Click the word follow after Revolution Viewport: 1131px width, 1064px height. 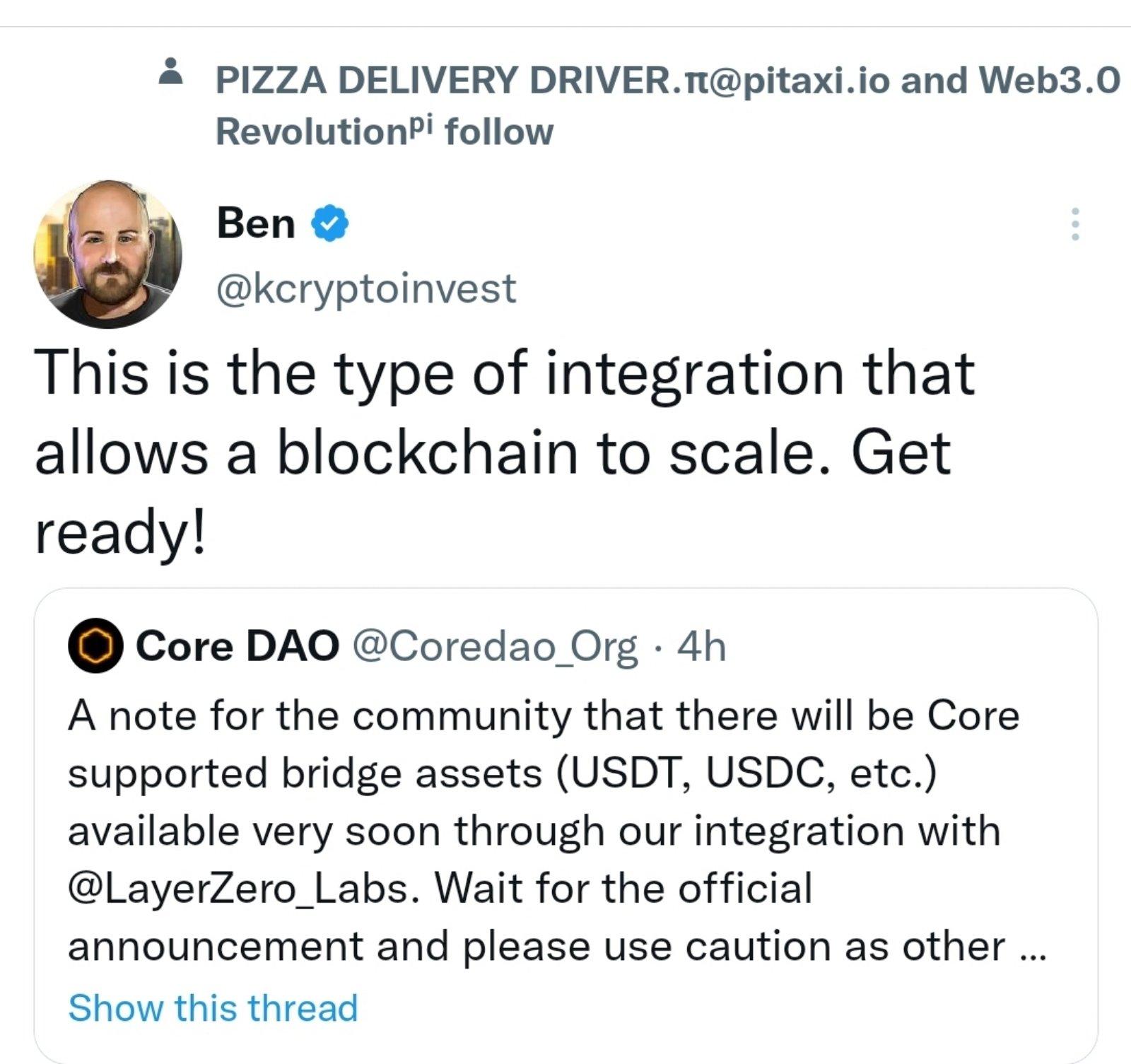[x=499, y=132]
